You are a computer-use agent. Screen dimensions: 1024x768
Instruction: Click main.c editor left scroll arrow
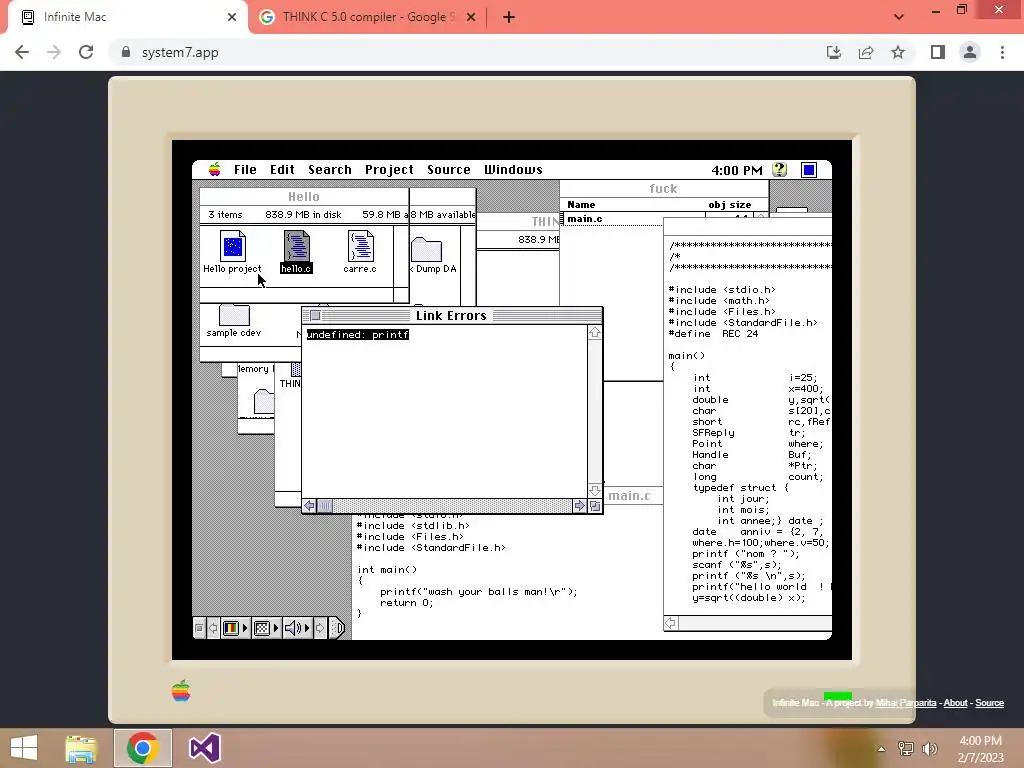[x=671, y=624]
